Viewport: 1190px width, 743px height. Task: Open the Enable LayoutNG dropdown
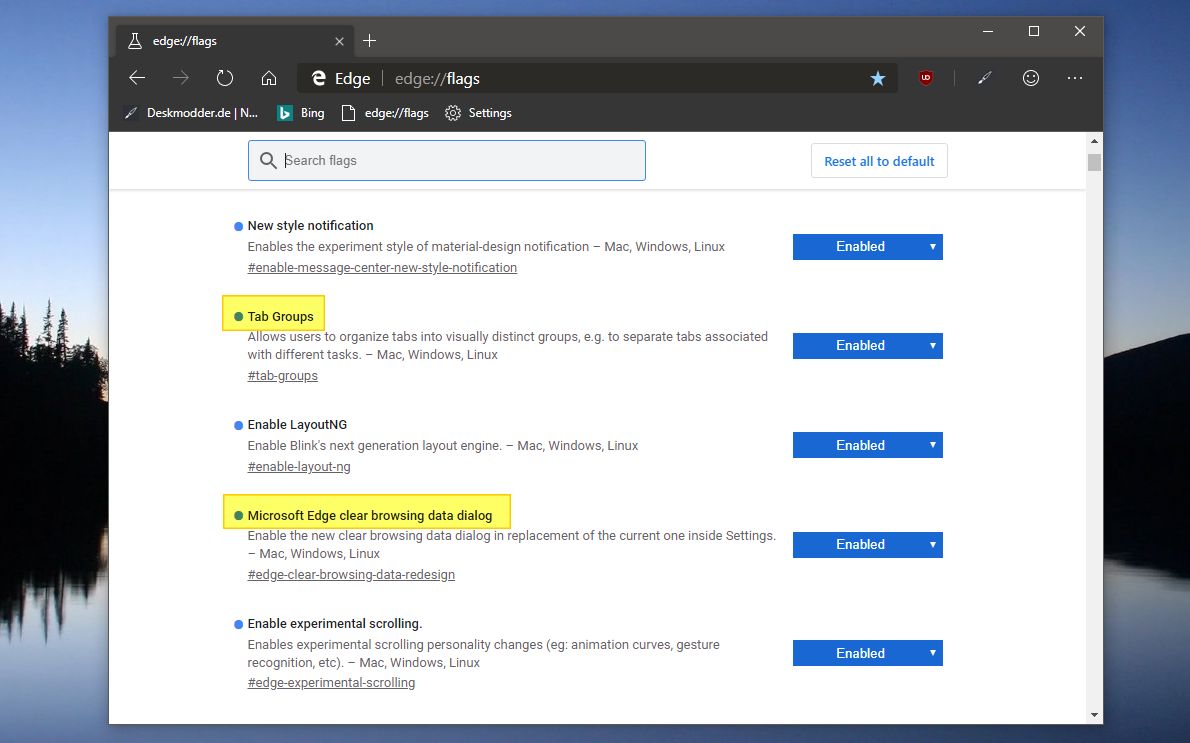click(x=867, y=445)
